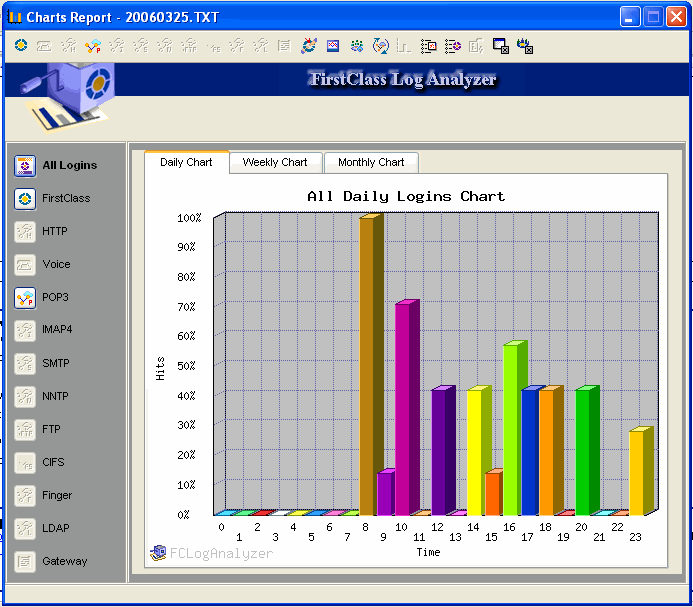
Task: Open the FTP sidebar entry
Action: point(25,429)
